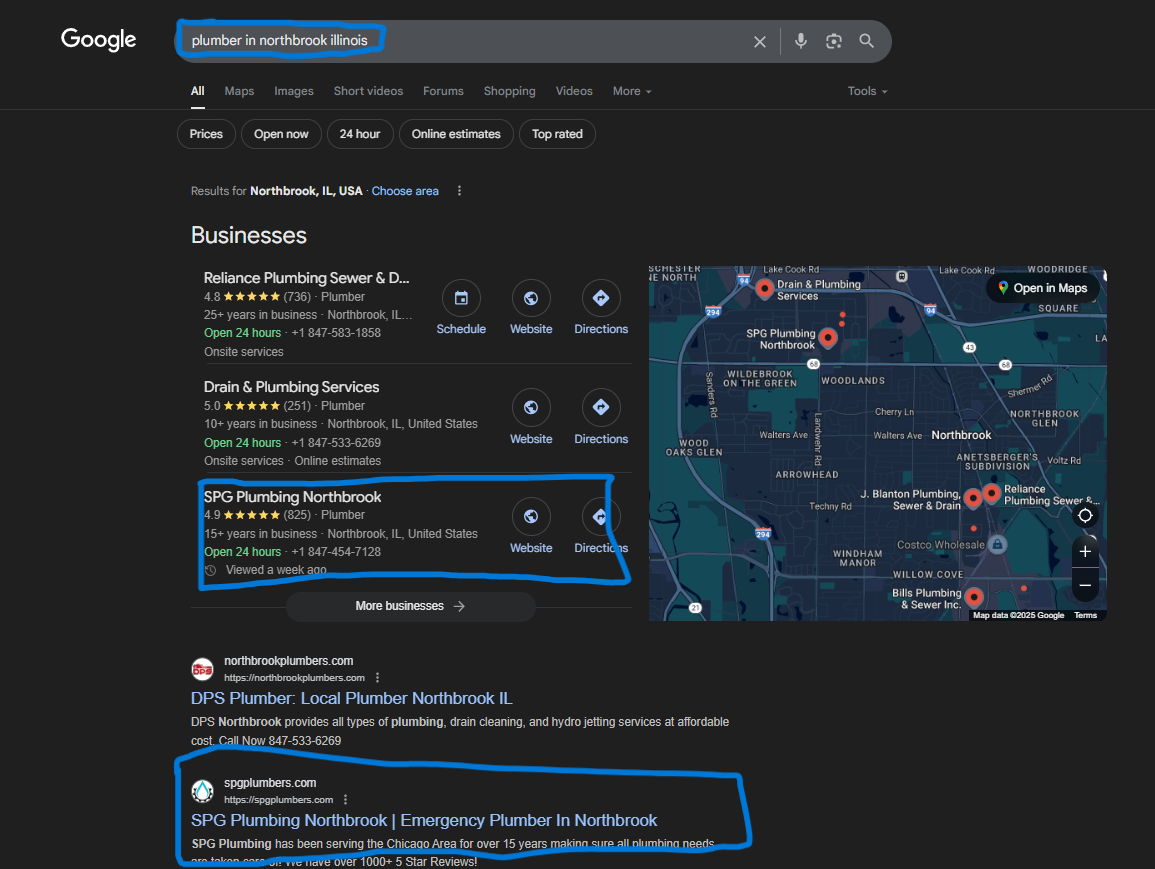Click the Terms link on the map

[1085, 616]
